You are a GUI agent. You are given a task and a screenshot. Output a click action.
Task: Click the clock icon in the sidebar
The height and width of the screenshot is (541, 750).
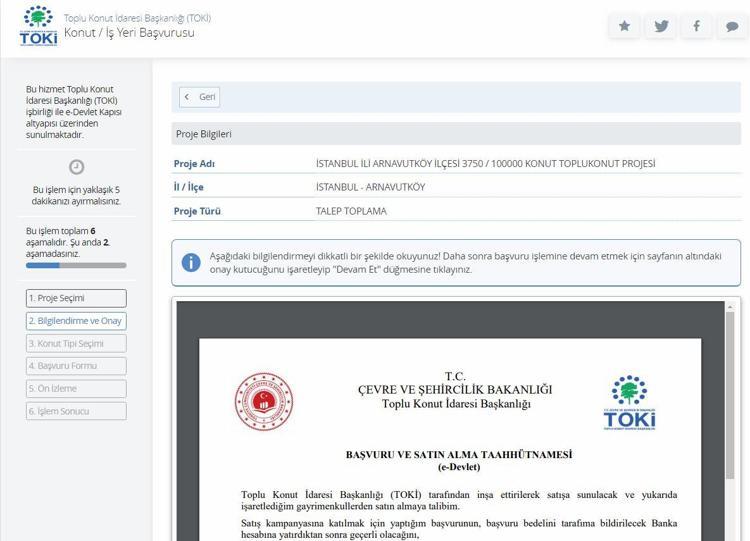tap(76, 167)
